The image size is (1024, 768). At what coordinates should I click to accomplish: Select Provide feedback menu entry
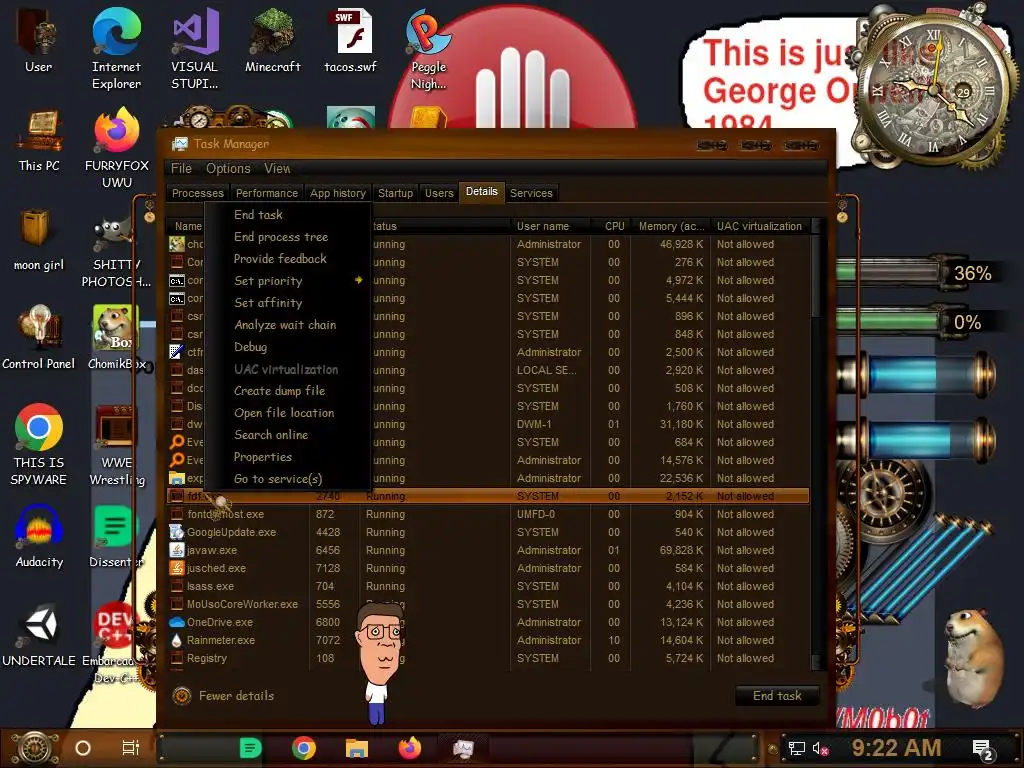(x=287, y=259)
